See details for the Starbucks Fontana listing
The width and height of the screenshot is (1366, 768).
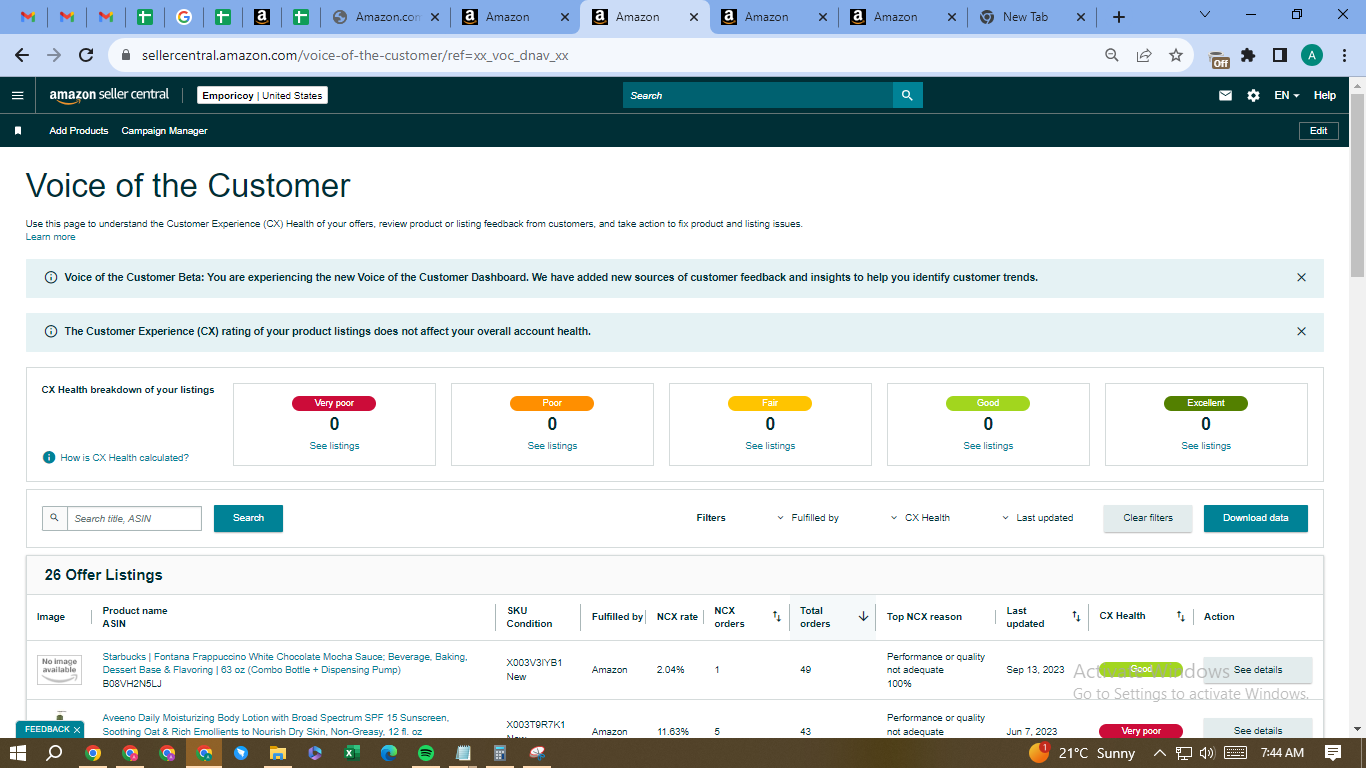(1257, 670)
